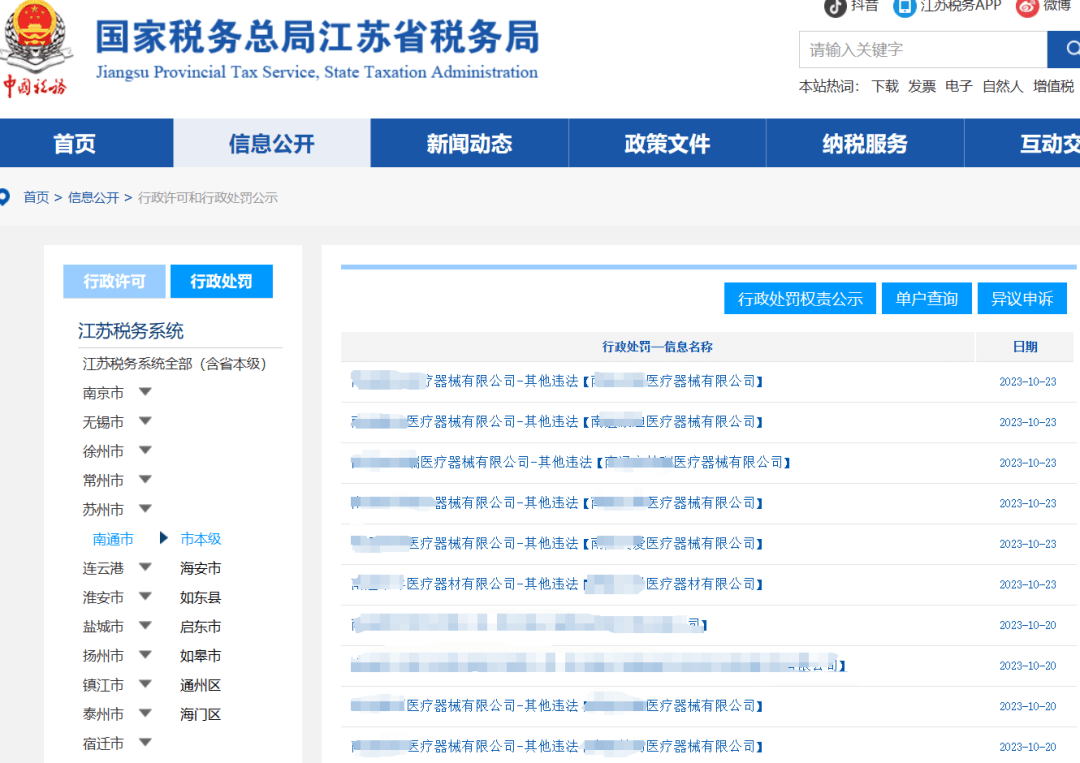Focus the keyword search input field
The width and height of the screenshot is (1080, 763).
point(922,50)
